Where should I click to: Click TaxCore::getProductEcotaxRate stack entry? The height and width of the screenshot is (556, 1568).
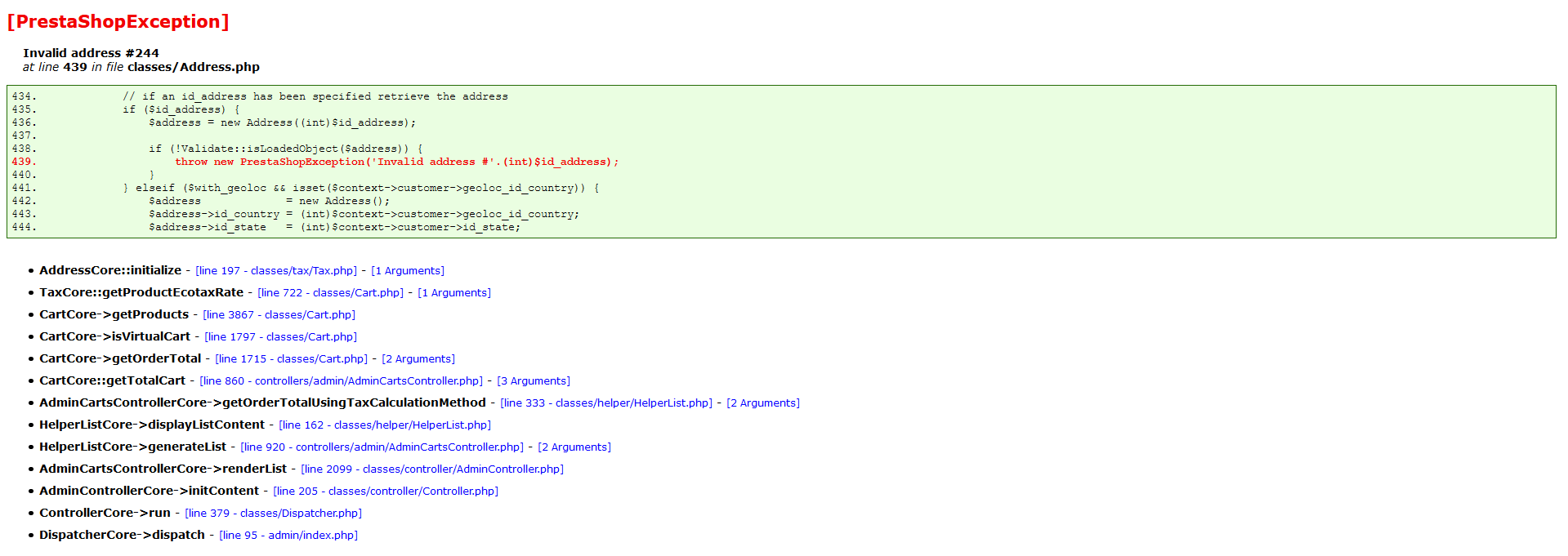pos(141,292)
